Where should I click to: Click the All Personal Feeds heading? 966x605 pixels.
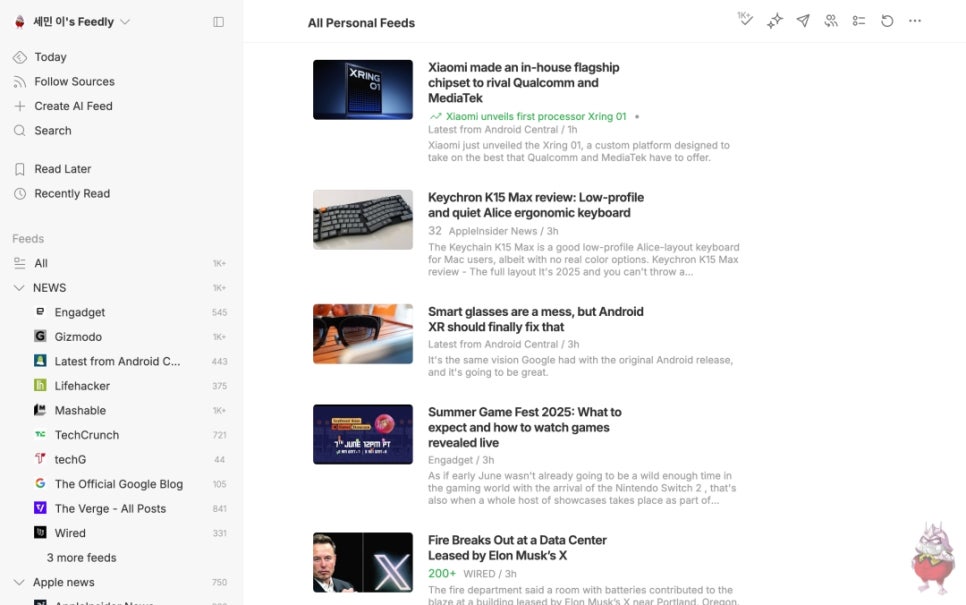click(x=362, y=23)
